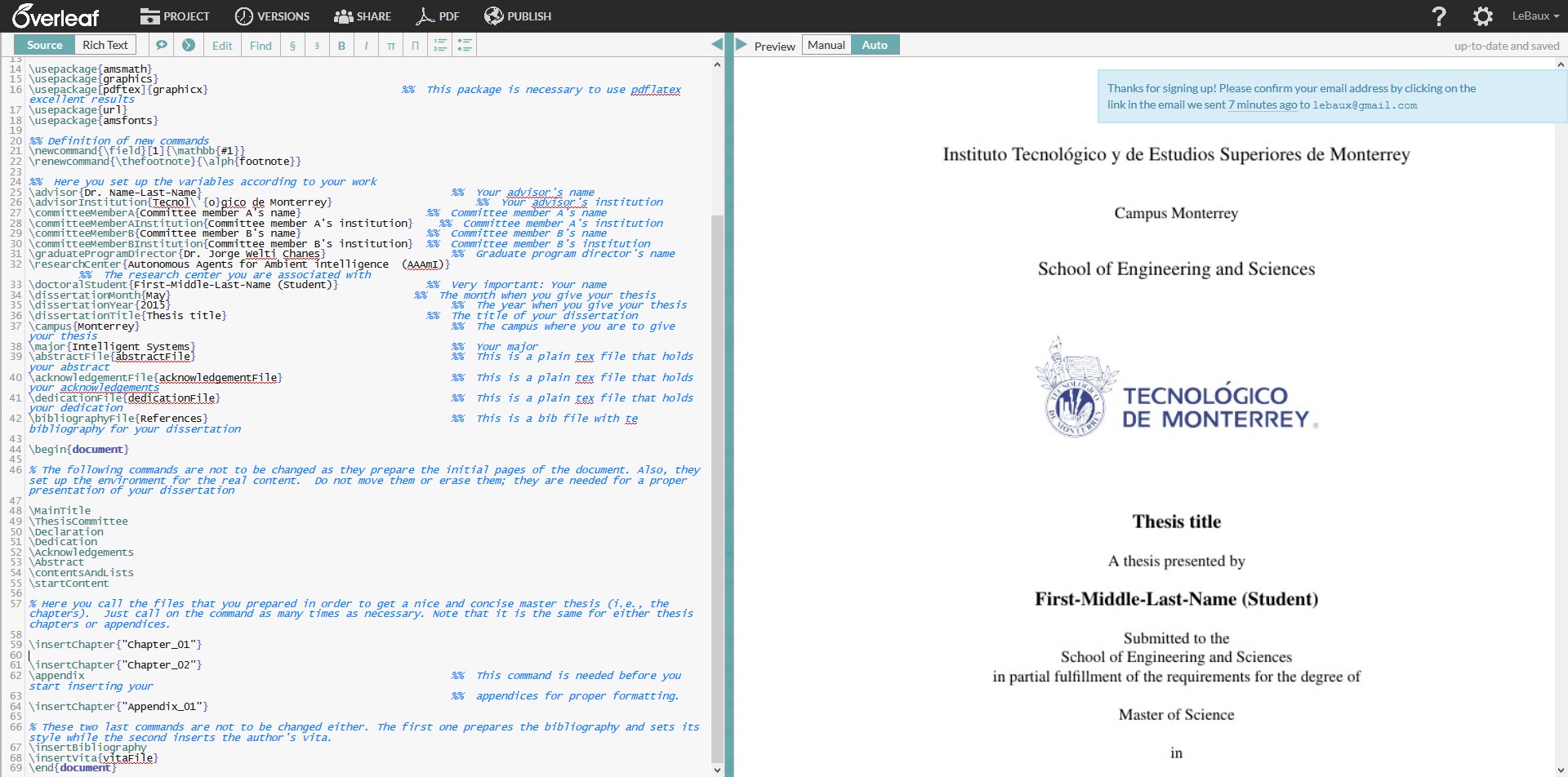This screenshot has width=1568, height=777.
Task: Open the LeBaux account dropdown
Action: pyautogui.click(x=1535, y=16)
